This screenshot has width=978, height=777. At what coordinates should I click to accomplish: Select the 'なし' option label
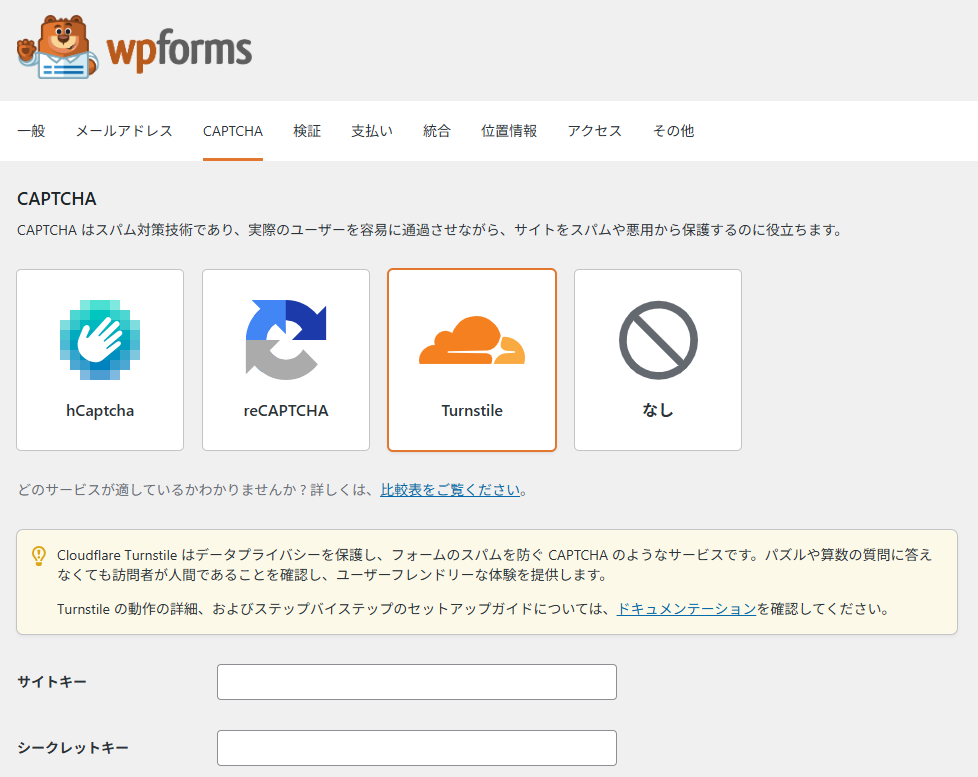click(658, 410)
